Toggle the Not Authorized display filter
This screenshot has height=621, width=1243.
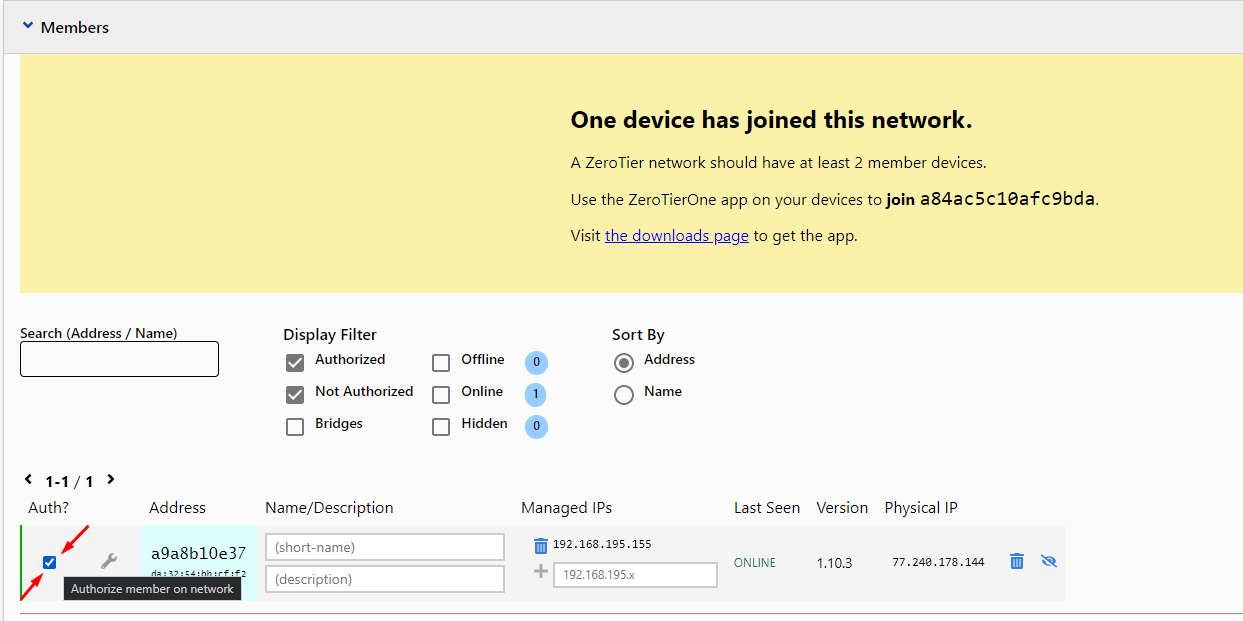(x=295, y=394)
